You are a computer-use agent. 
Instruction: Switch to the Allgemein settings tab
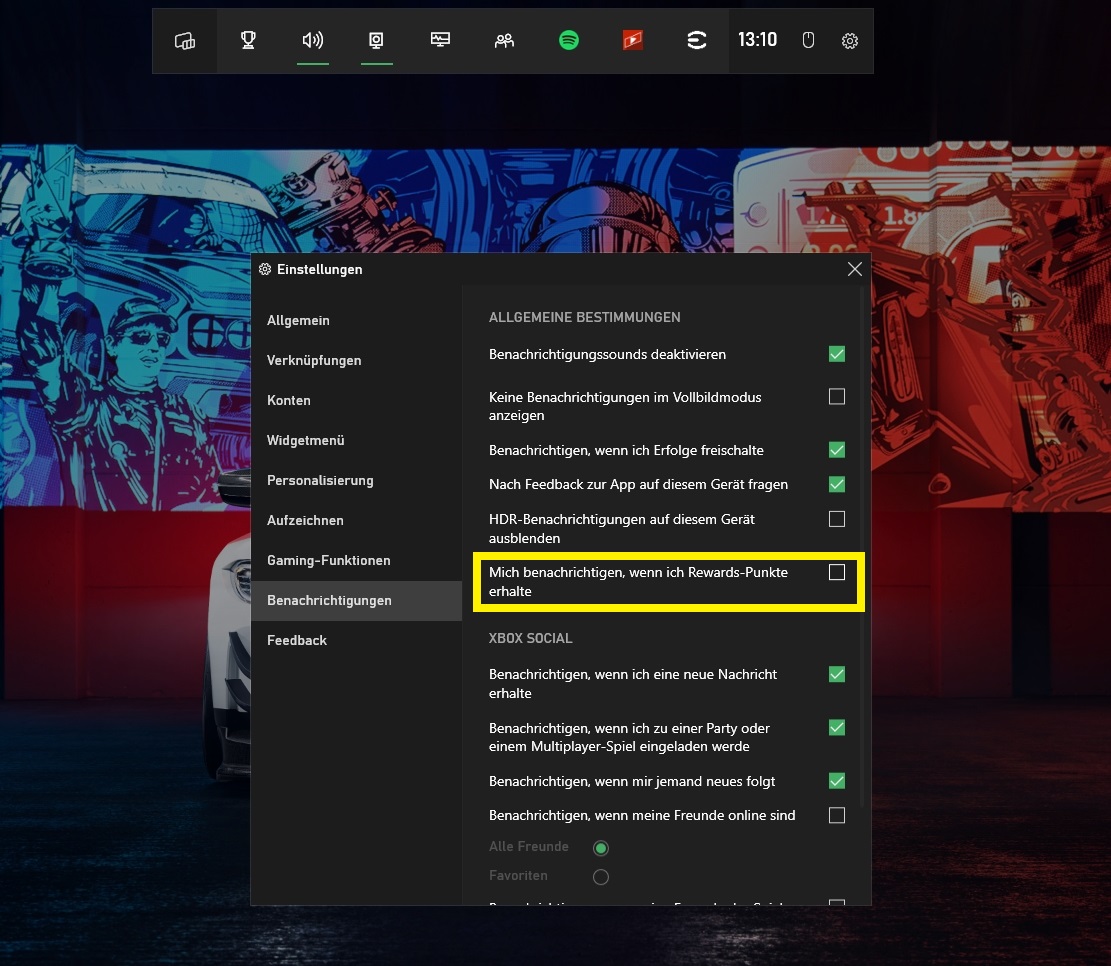tap(298, 320)
